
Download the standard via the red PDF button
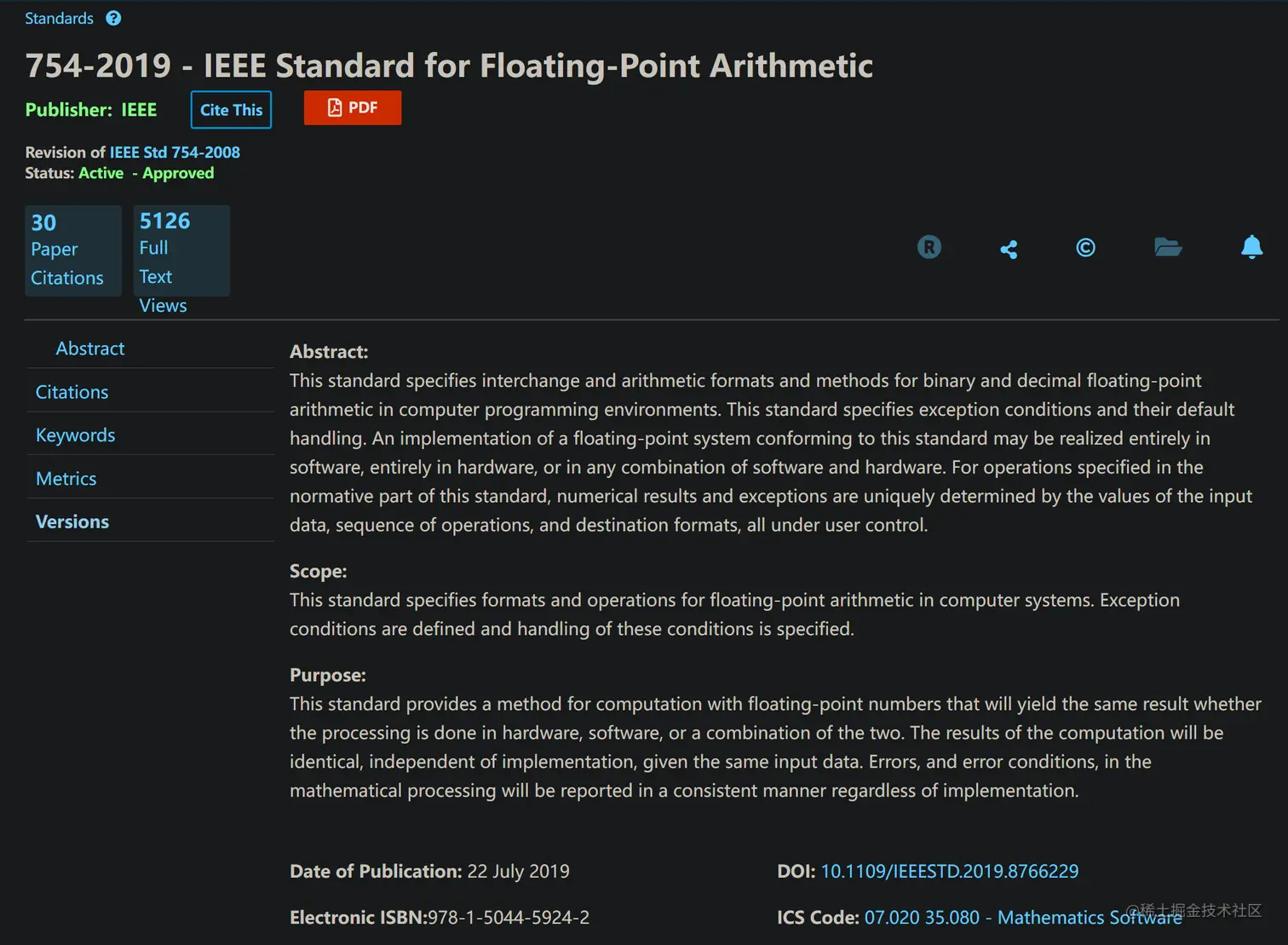pyautogui.click(x=353, y=108)
